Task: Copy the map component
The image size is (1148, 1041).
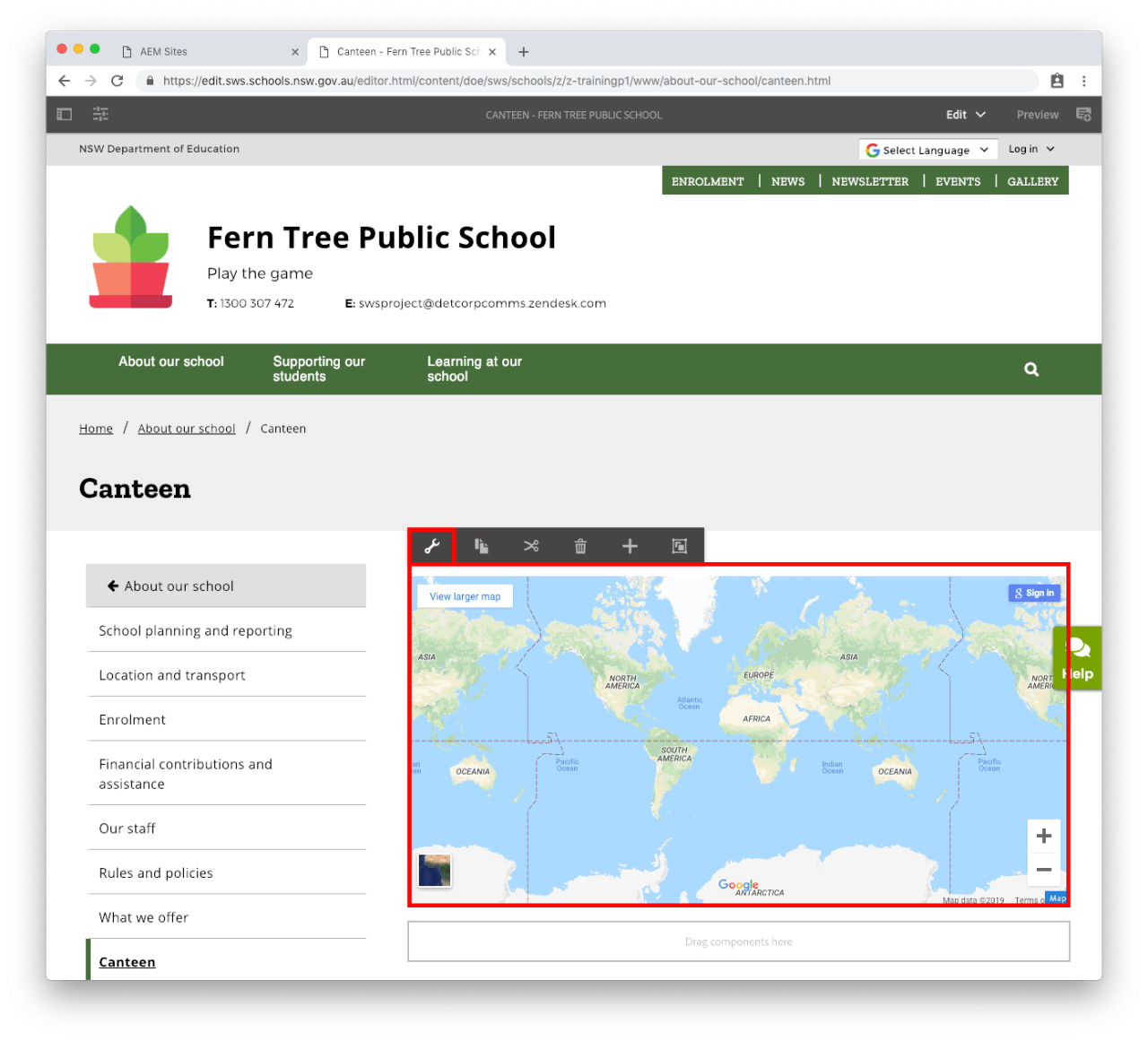Action: tap(482, 546)
